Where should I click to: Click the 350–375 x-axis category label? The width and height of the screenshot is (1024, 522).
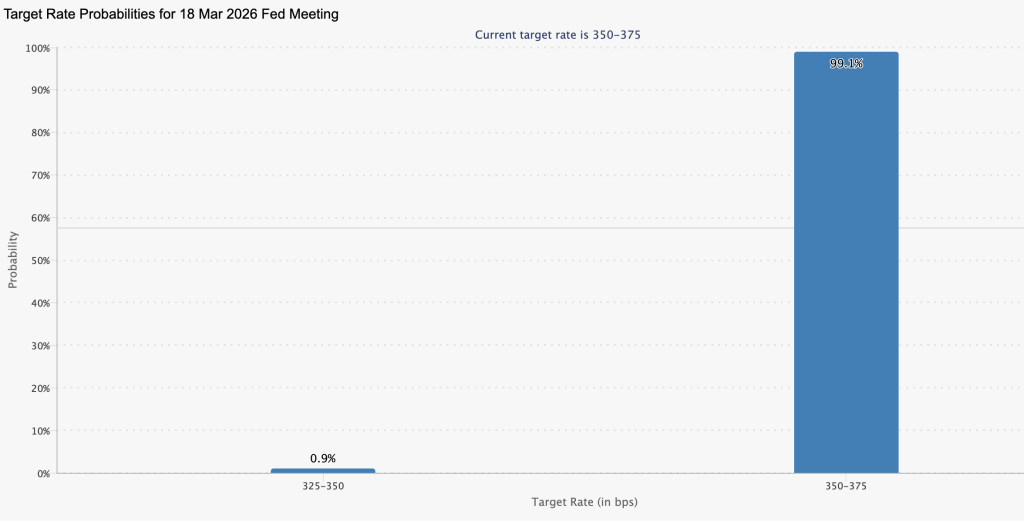coord(846,485)
